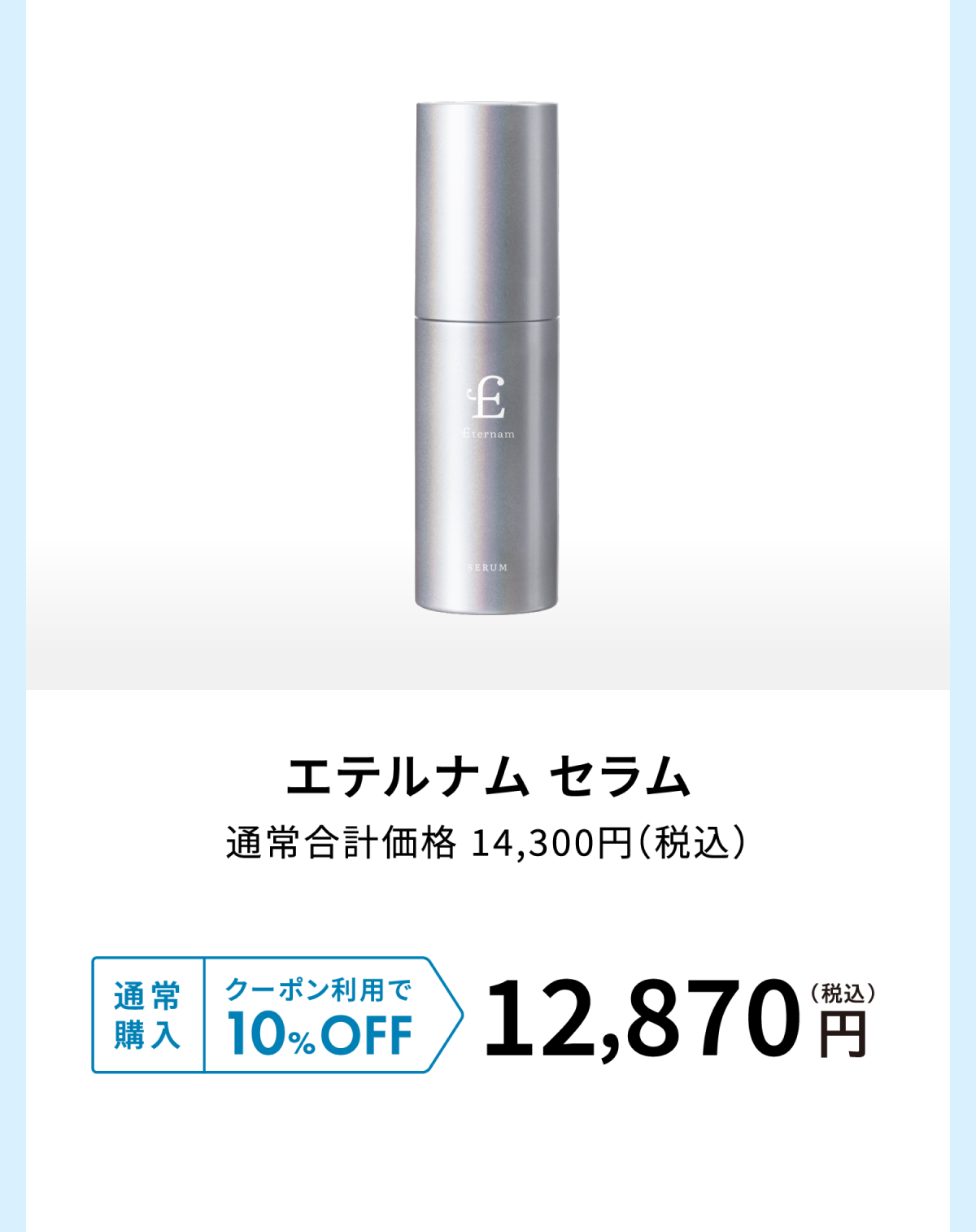This screenshot has width=976, height=1232.
Task: Click the light blue right border strip
Action: [x=963, y=616]
